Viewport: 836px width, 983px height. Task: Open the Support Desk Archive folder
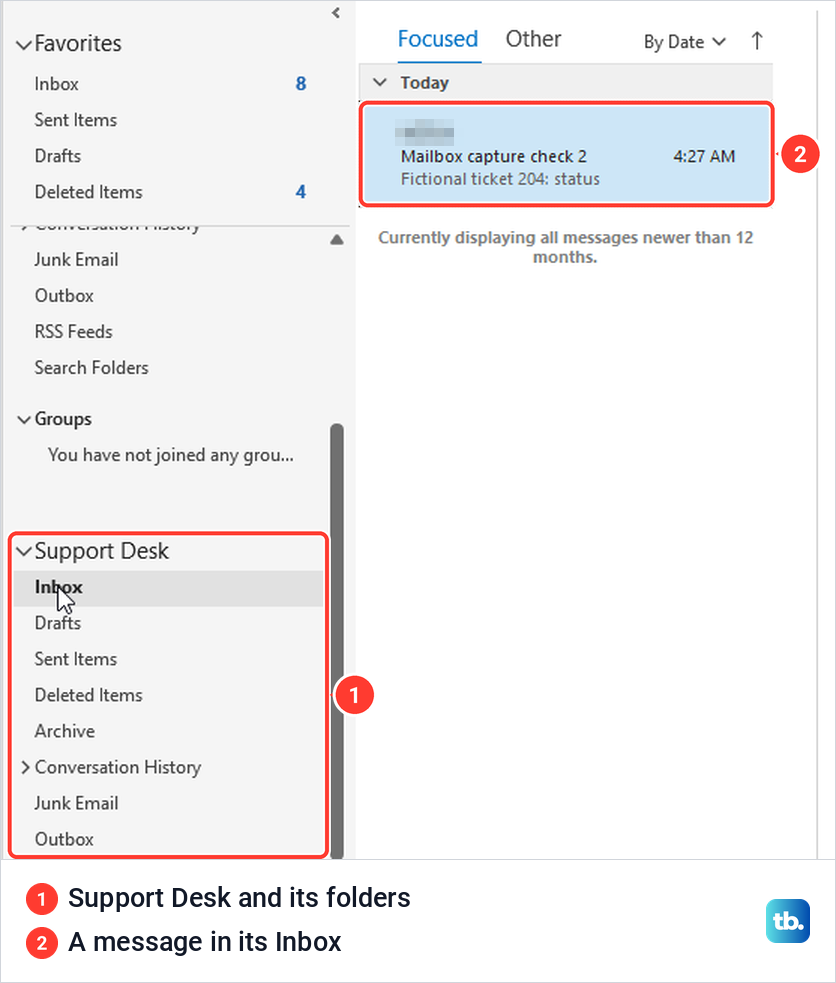[65, 731]
